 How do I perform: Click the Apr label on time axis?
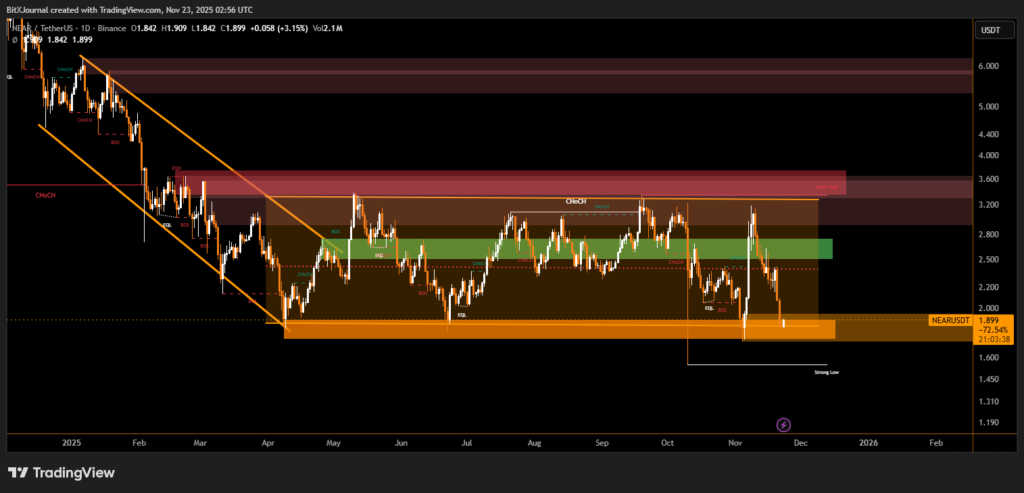(268, 441)
